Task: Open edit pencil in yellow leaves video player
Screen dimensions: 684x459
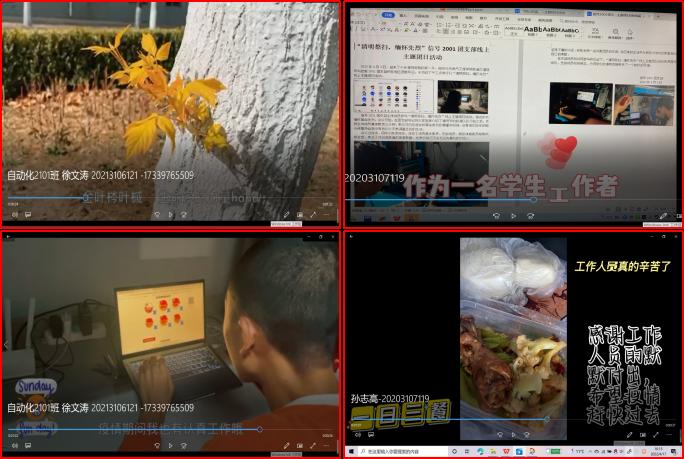Action: click(x=286, y=215)
